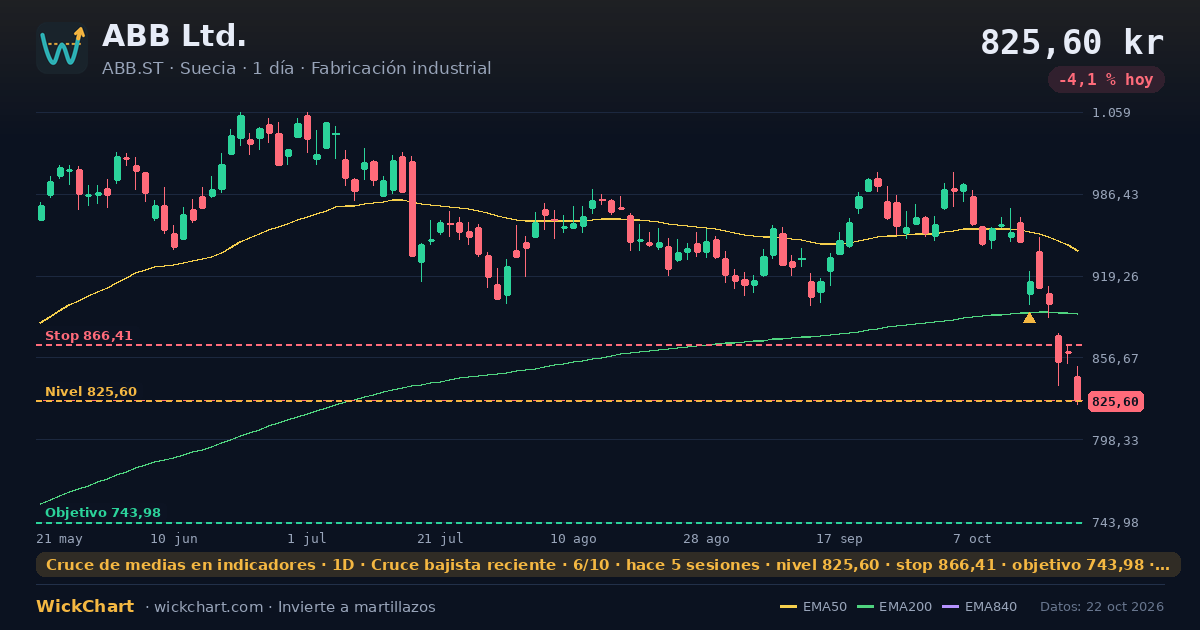Click the Datos: 22 oct 2026 text

click(1102, 607)
